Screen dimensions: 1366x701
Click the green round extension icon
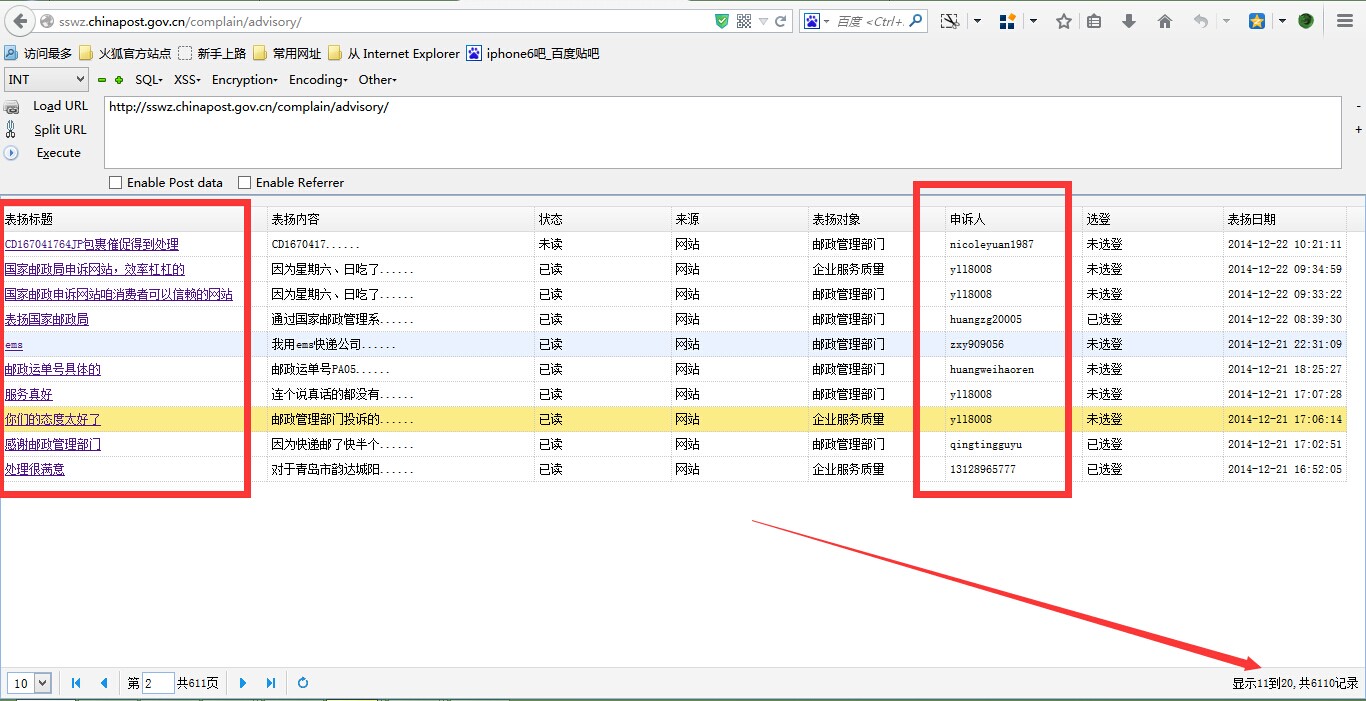(x=1305, y=21)
